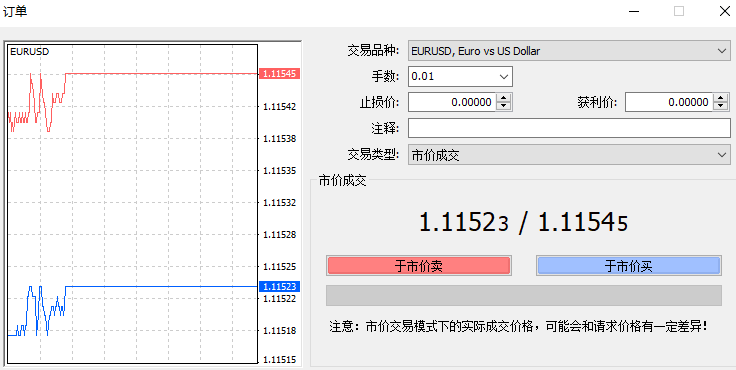
Task: Click the 1.11538 axis price label
Action: 280,139
